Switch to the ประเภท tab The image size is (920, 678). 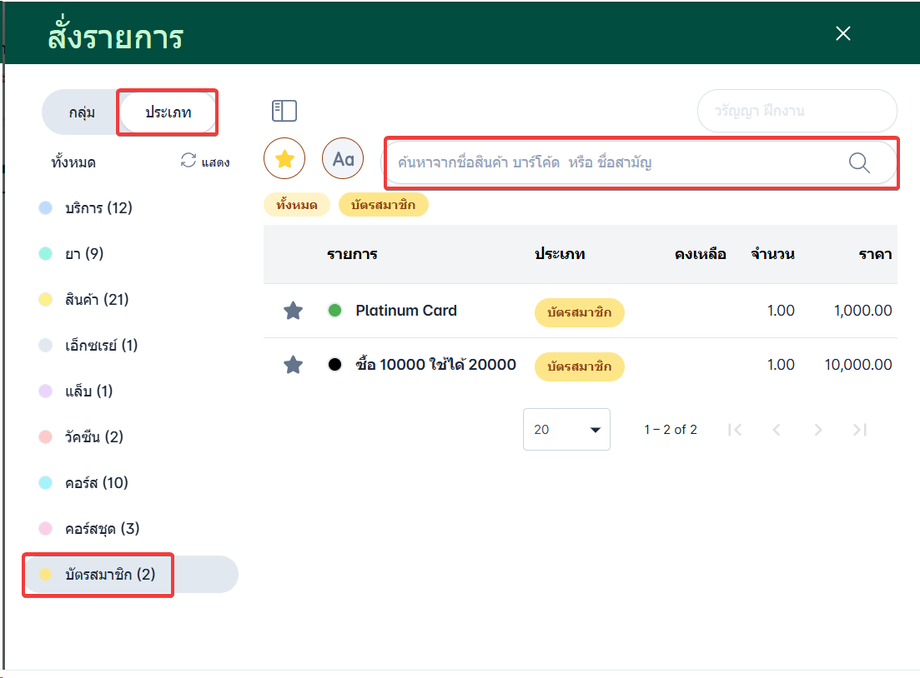[x=167, y=112]
